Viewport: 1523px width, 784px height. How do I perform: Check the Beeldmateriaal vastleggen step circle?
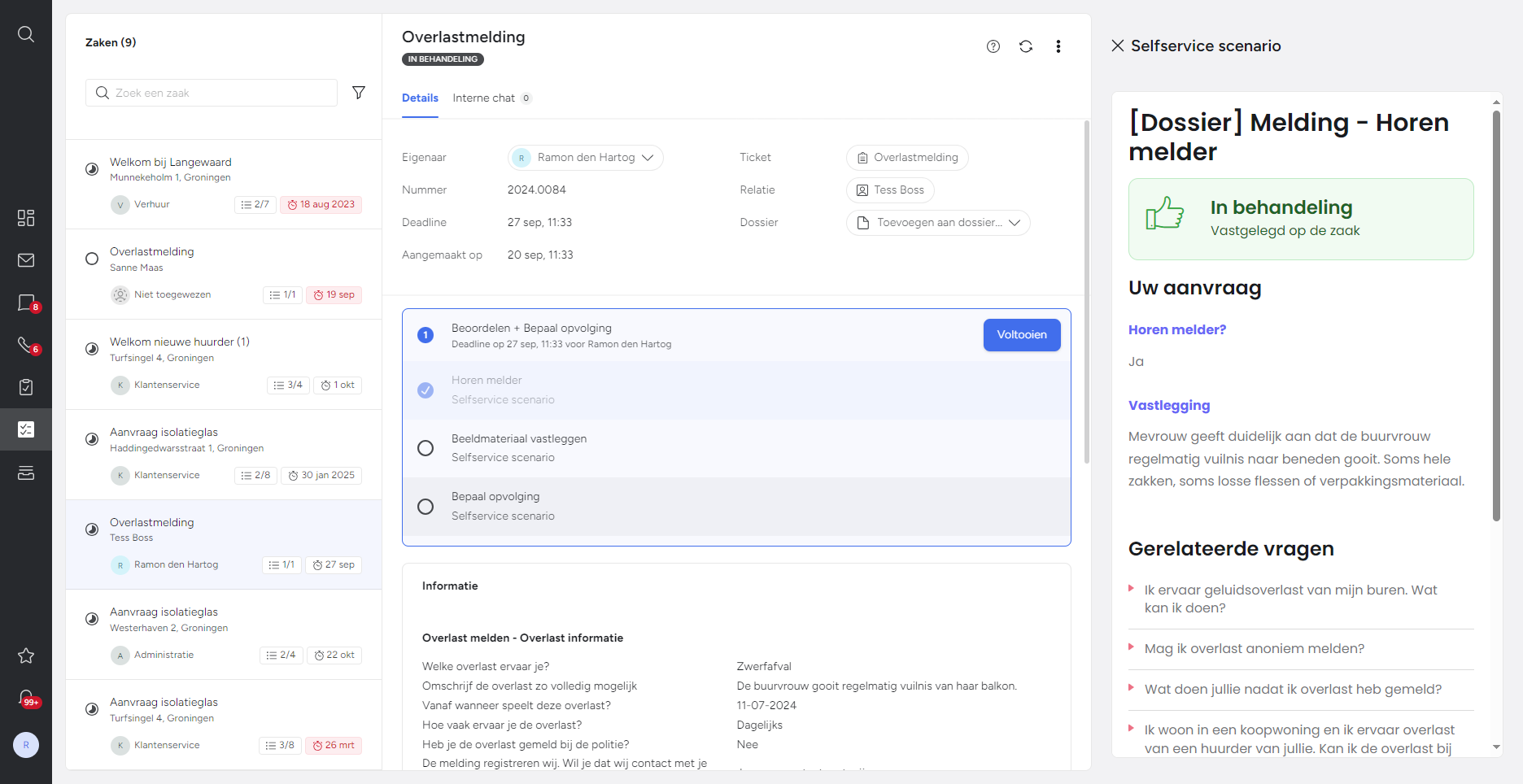click(425, 448)
